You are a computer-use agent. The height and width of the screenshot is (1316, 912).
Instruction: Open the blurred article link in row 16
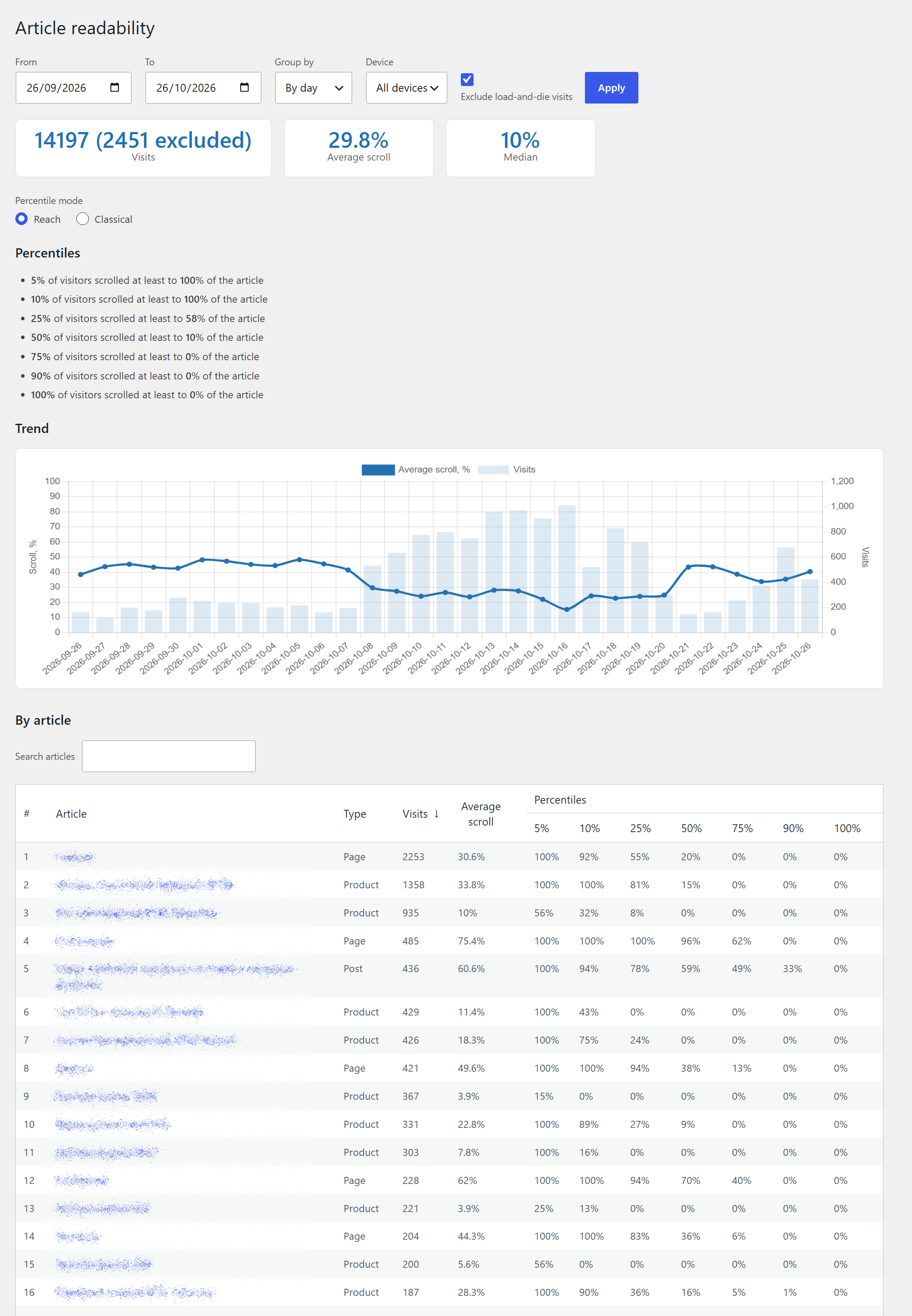pyautogui.click(x=136, y=1292)
